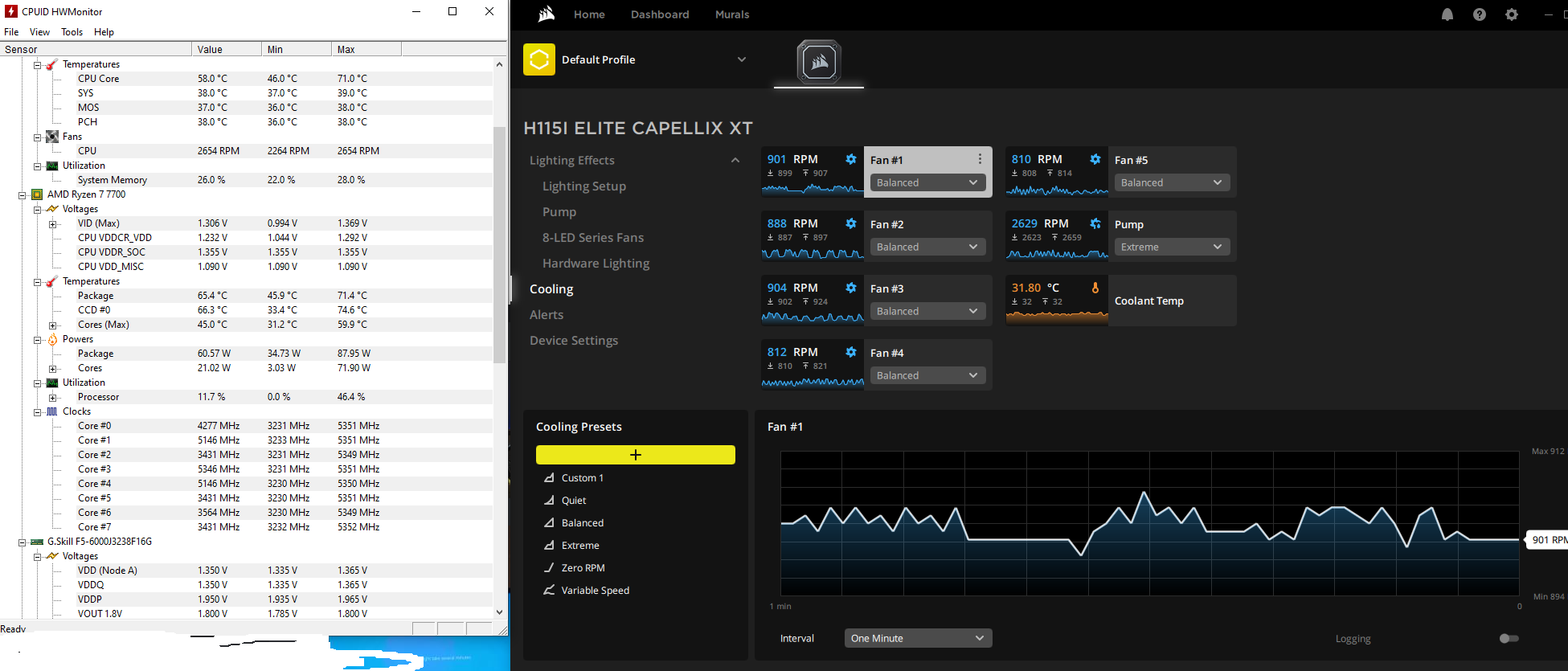Image resolution: width=1568 pixels, height=671 pixels.
Task: Switch to the Dashboard tab
Action: (x=660, y=14)
